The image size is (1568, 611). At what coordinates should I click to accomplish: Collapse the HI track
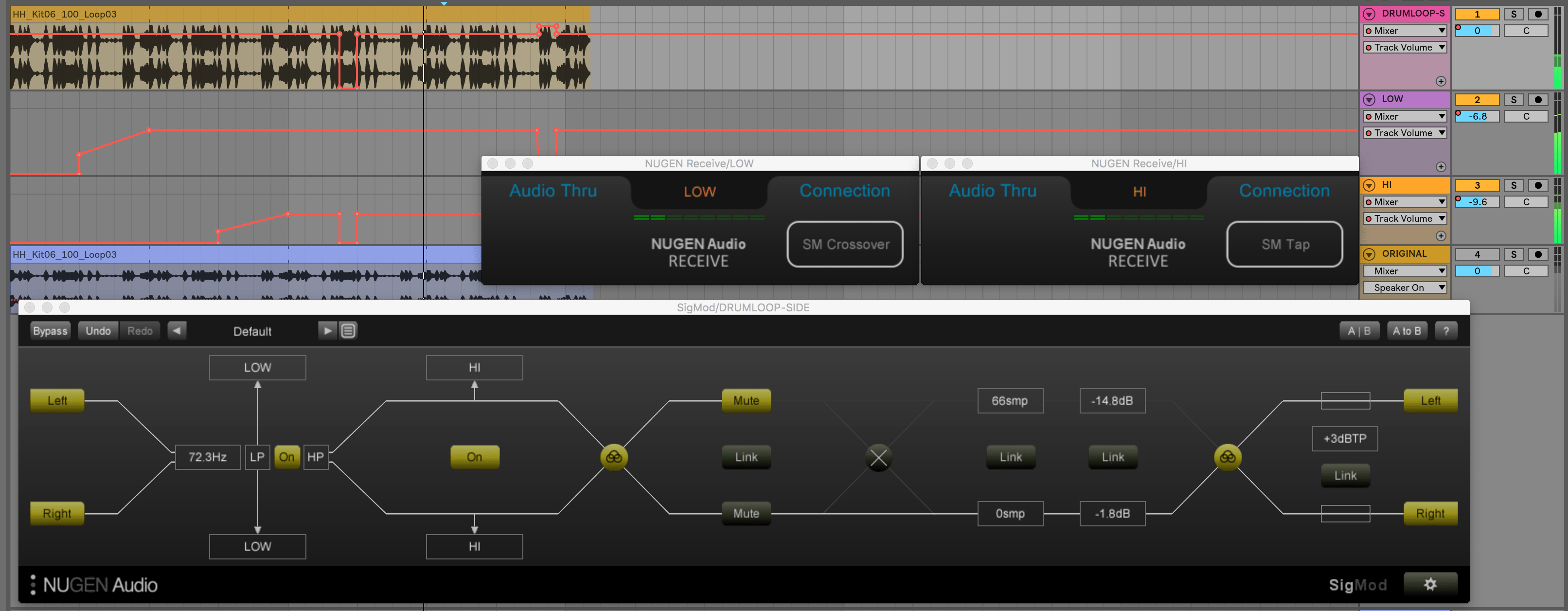[x=1369, y=186]
